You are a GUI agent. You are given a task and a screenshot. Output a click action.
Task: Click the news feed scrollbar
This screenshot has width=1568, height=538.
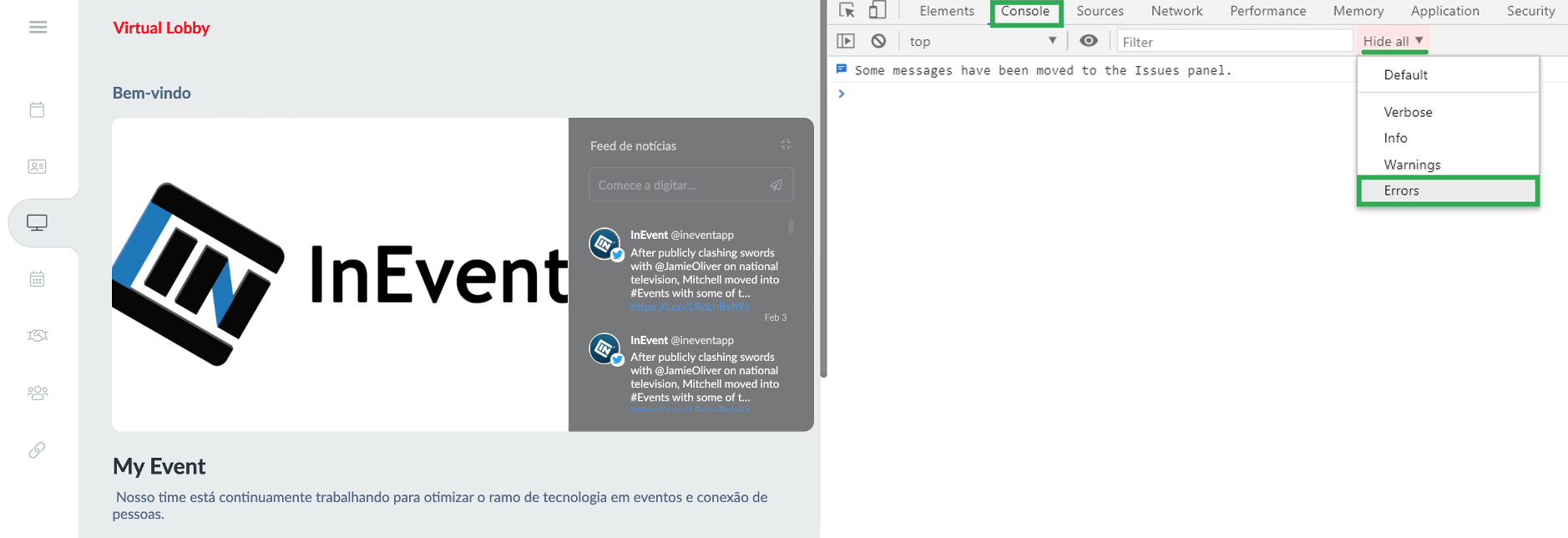pyautogui.click(x=791, y=226)
